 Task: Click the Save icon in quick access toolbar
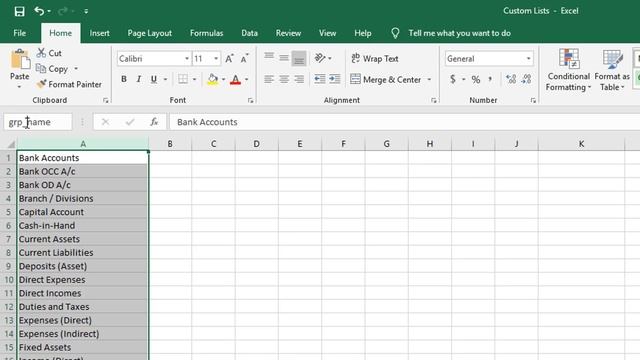19,11
